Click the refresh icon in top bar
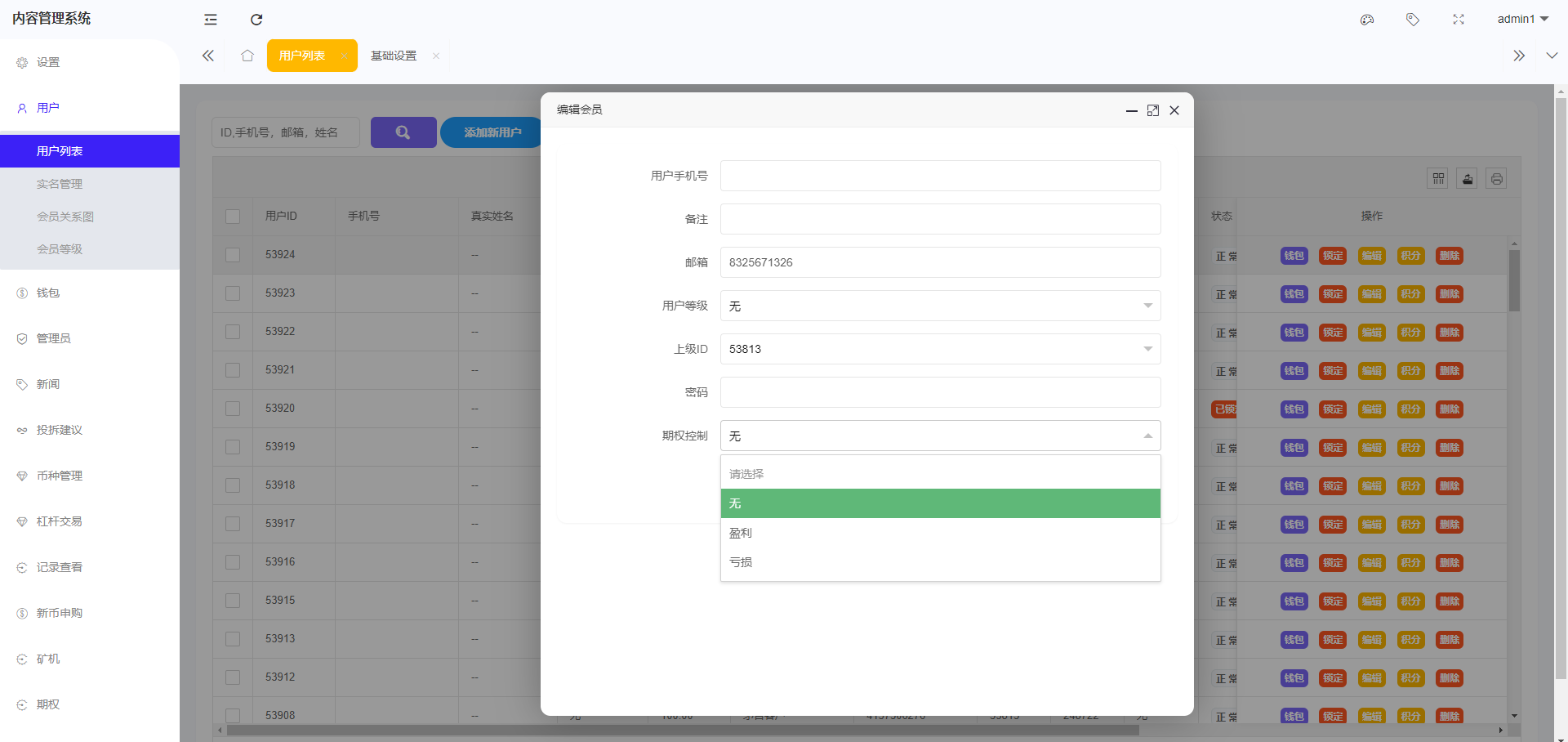This screenshot has height=742, width=1568. [256, 20]
